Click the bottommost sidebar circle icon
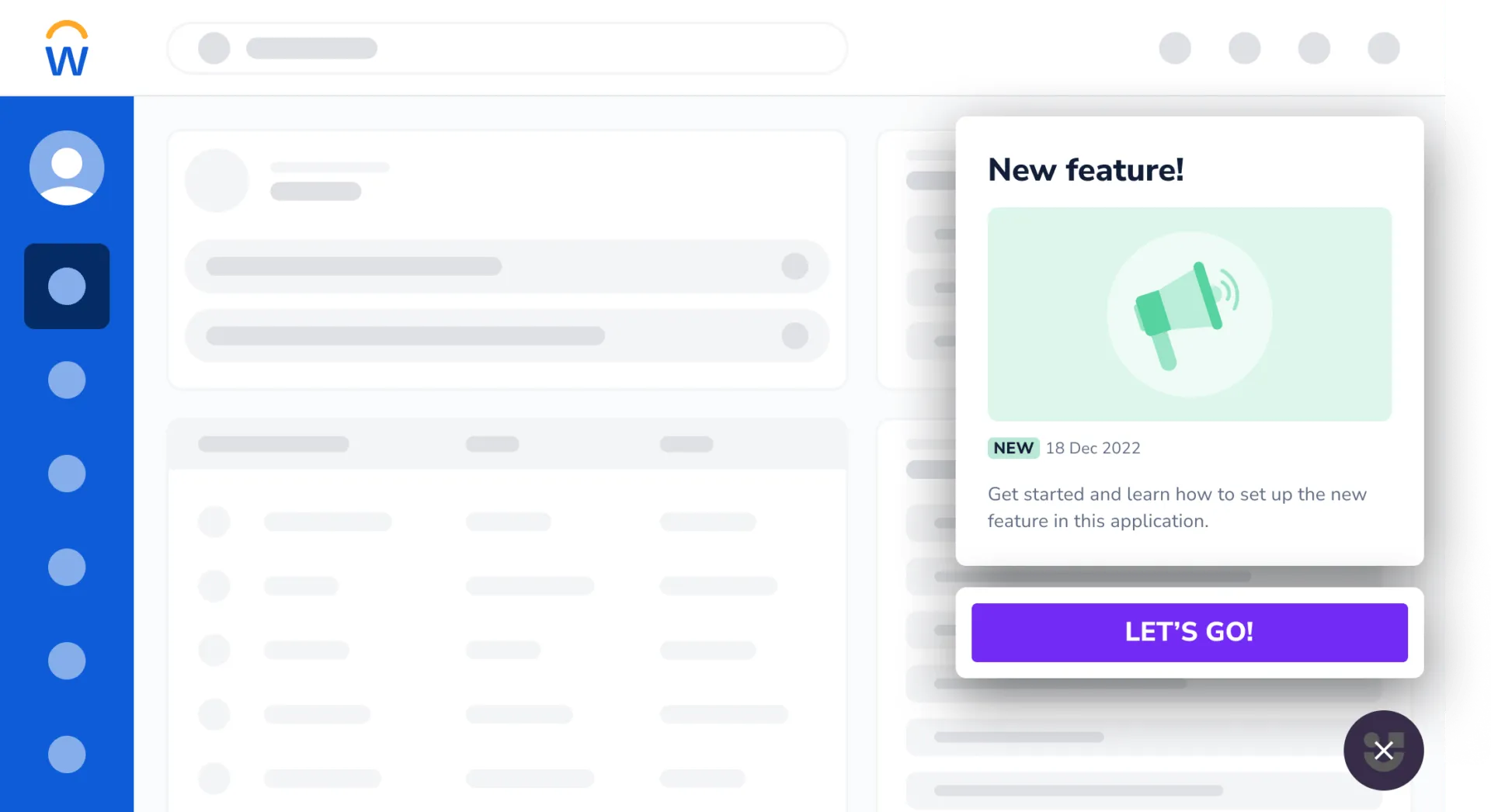 click(67, 754)
